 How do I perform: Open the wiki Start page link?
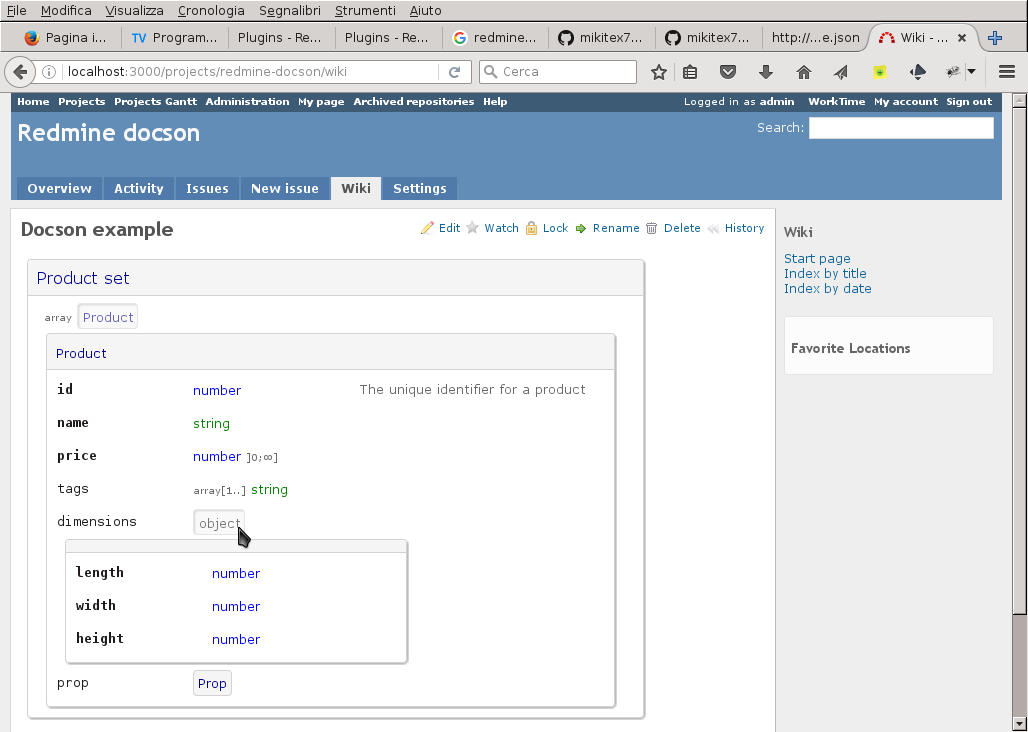pos(817,259)
